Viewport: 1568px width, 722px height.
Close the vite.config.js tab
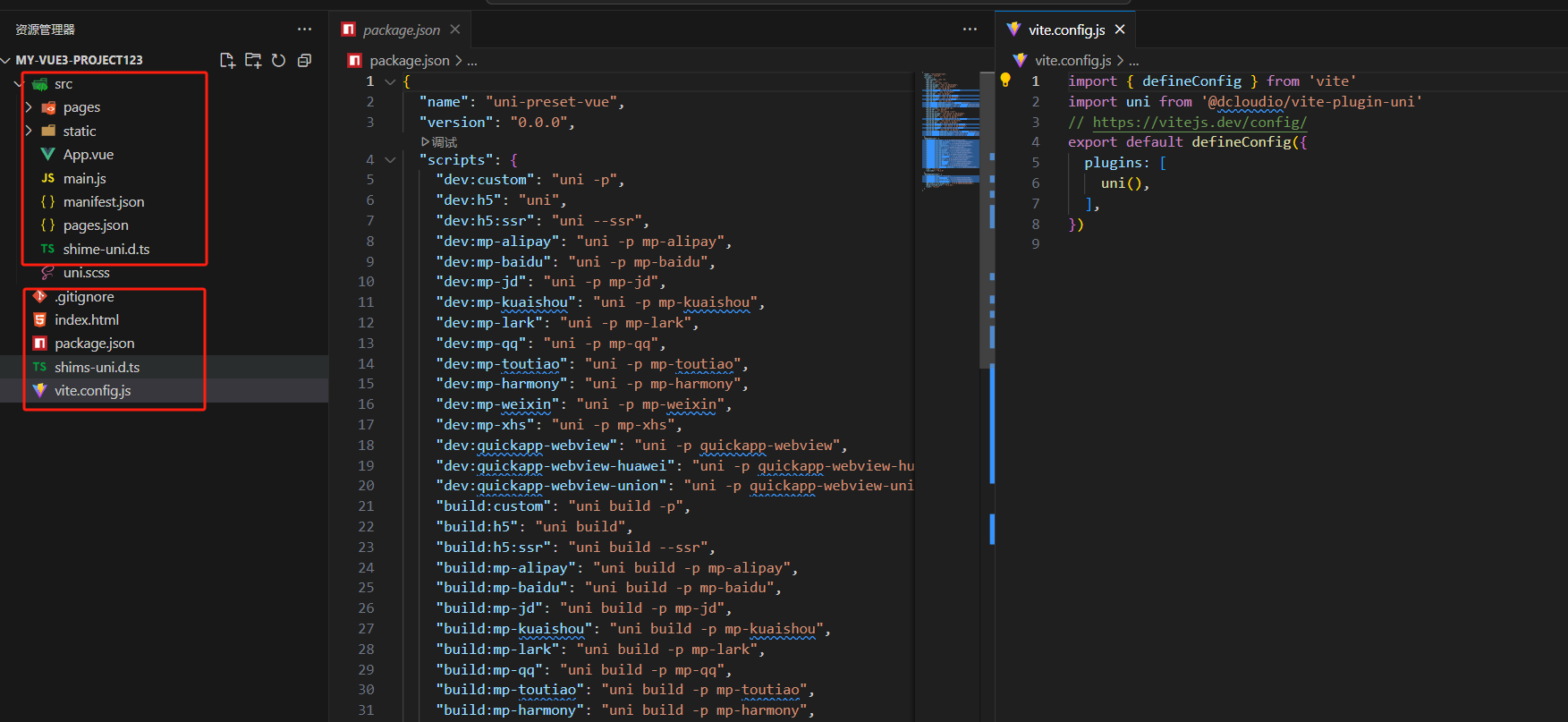[1120, 30]
